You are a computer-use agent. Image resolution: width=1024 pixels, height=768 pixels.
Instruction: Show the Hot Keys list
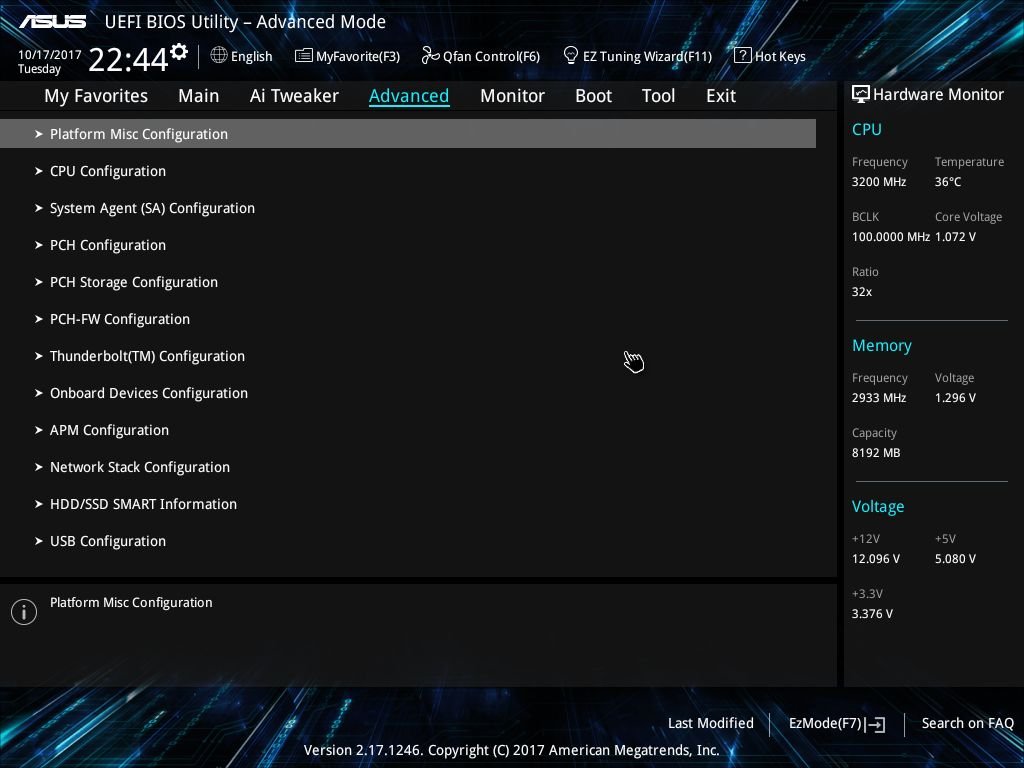point(770,56)
